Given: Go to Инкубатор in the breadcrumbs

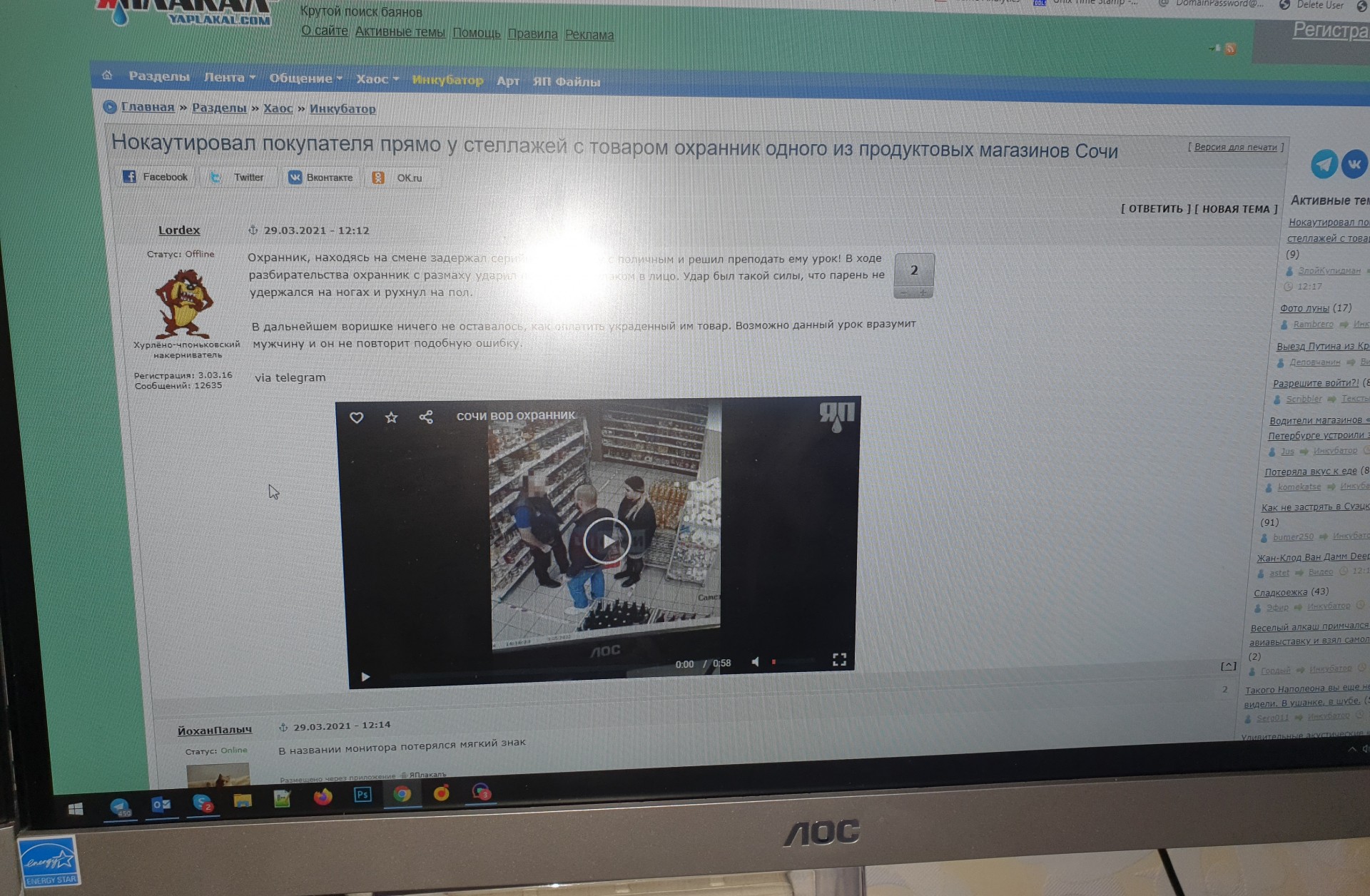Looking at the screenshot, I should tap(342, 109).
